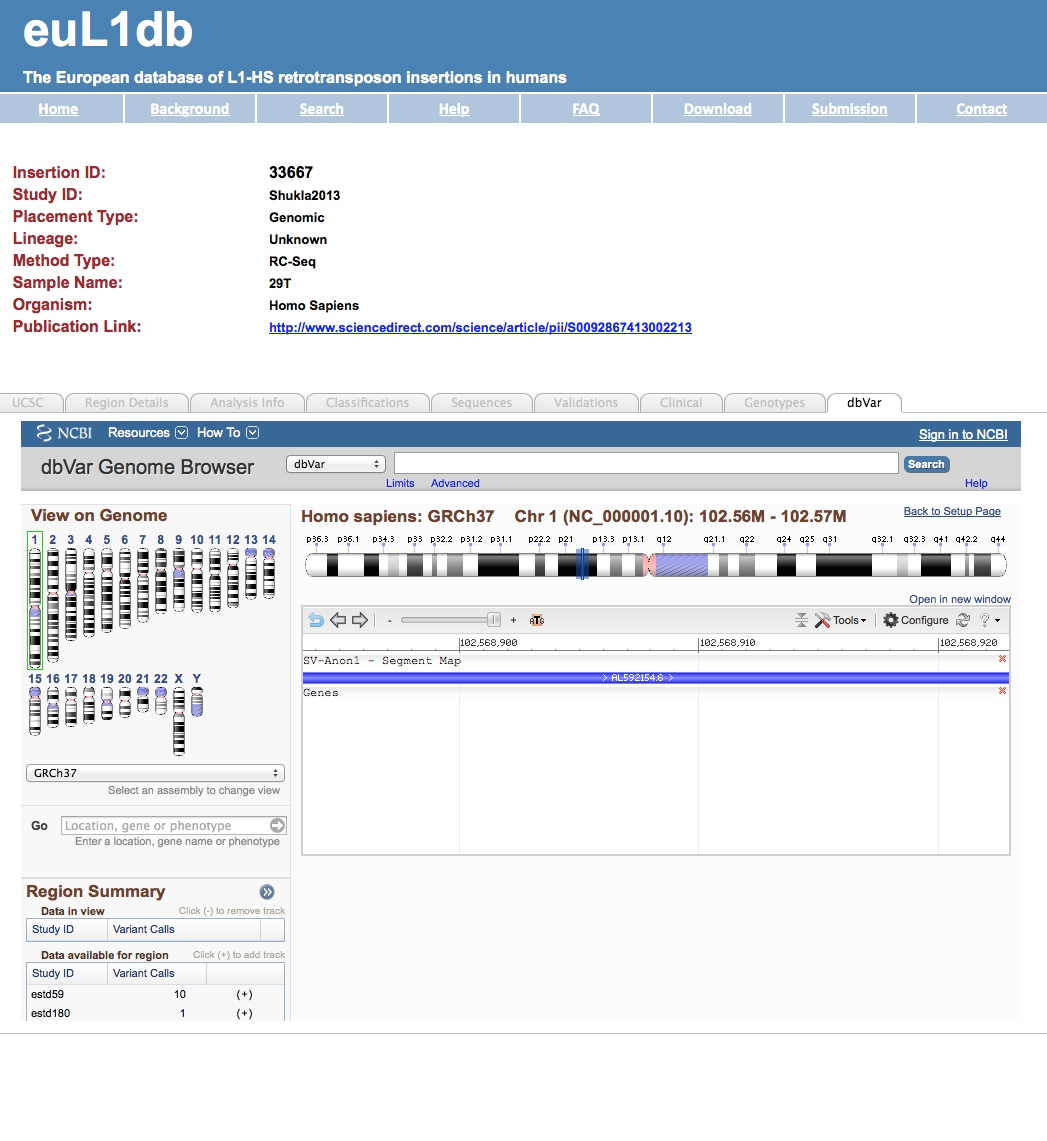Pan the genome view left
Image resolution: width=1047 pixels, height=1141 pixels.
pos(338,620)
